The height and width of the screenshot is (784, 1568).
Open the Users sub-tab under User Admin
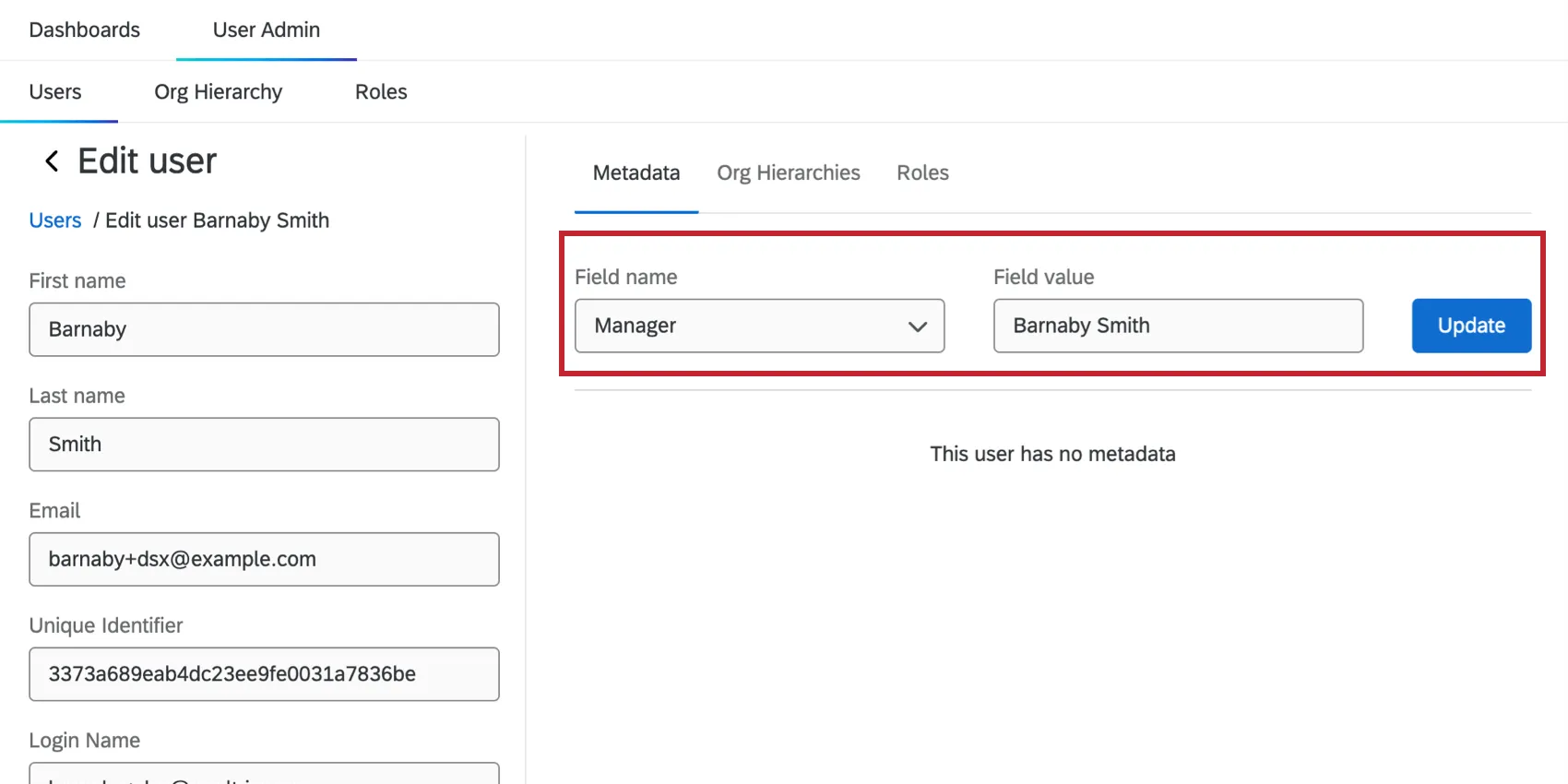pyautogui.click(x=55, y=92)
